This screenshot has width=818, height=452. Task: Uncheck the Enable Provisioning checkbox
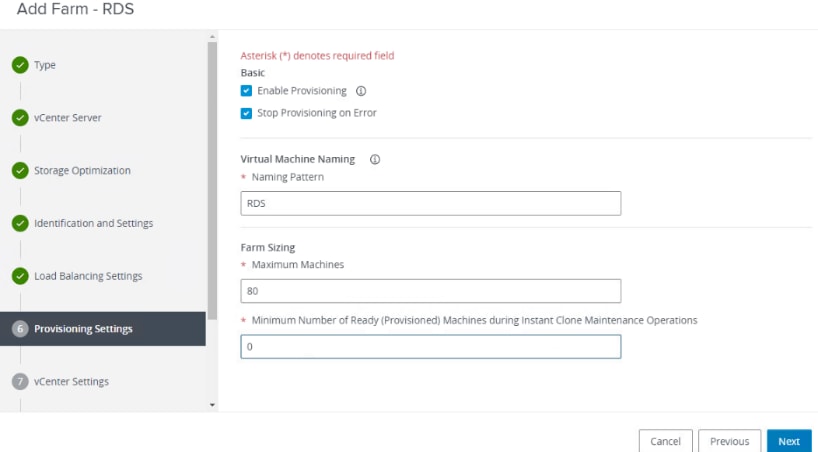coord(246,91)
